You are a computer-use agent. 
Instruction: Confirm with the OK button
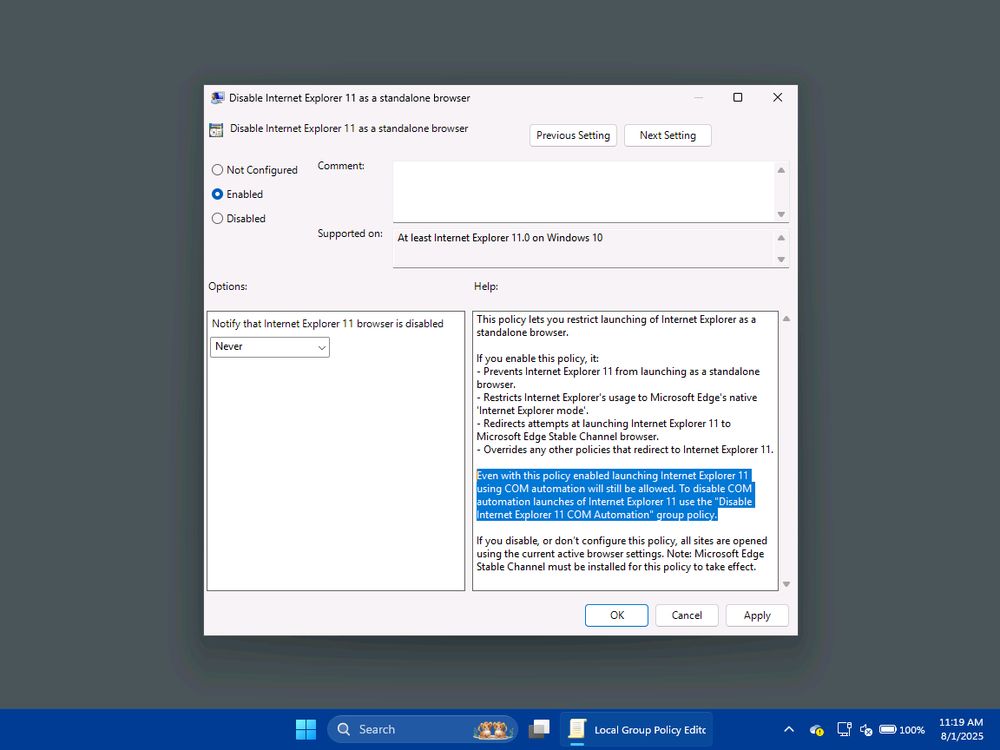[x=616, y=615]
